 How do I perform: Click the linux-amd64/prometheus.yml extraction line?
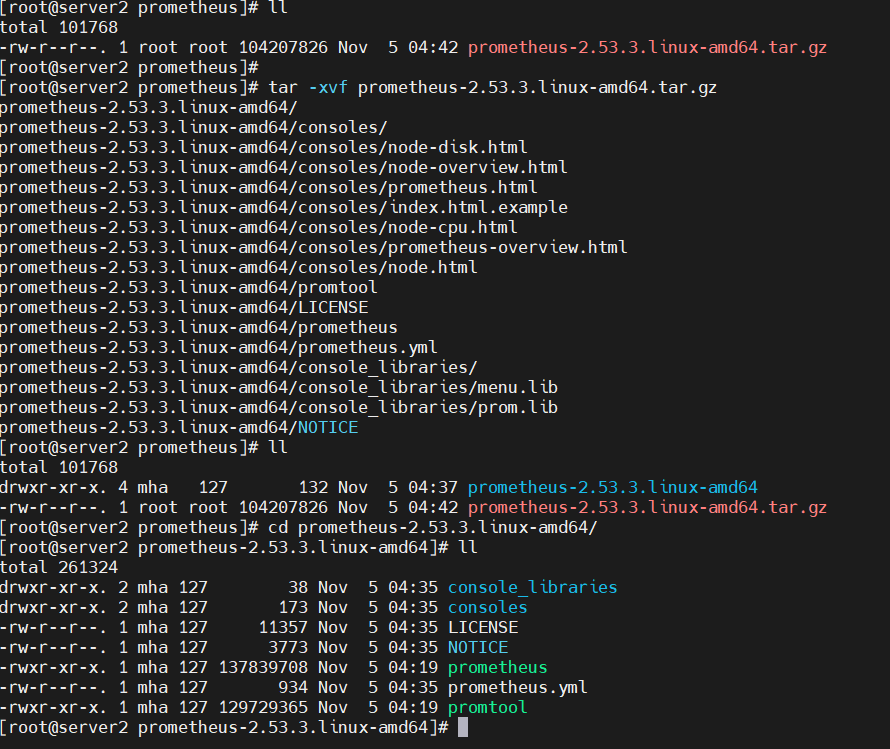pos(219,347)
